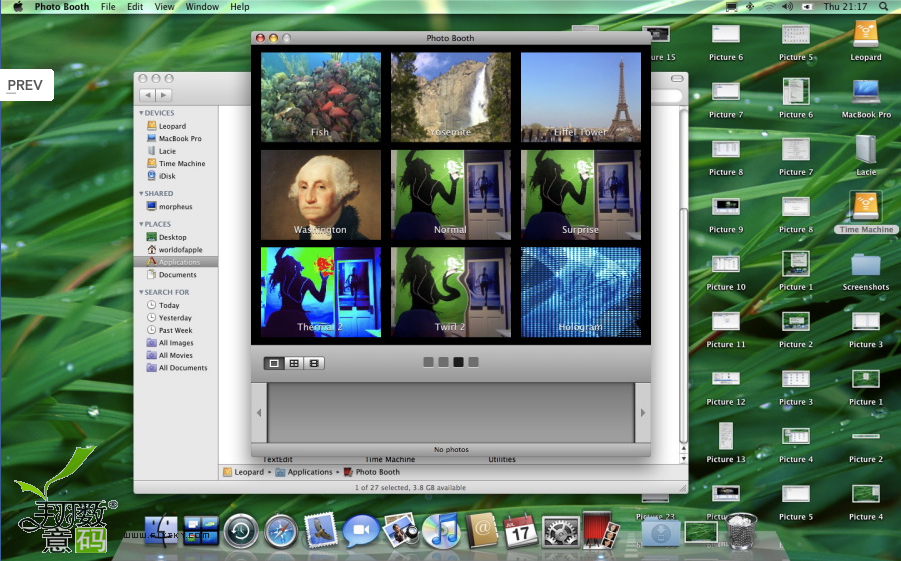Open iCal calendar in Dock
901x561 pixels.
tap(520, 531)
